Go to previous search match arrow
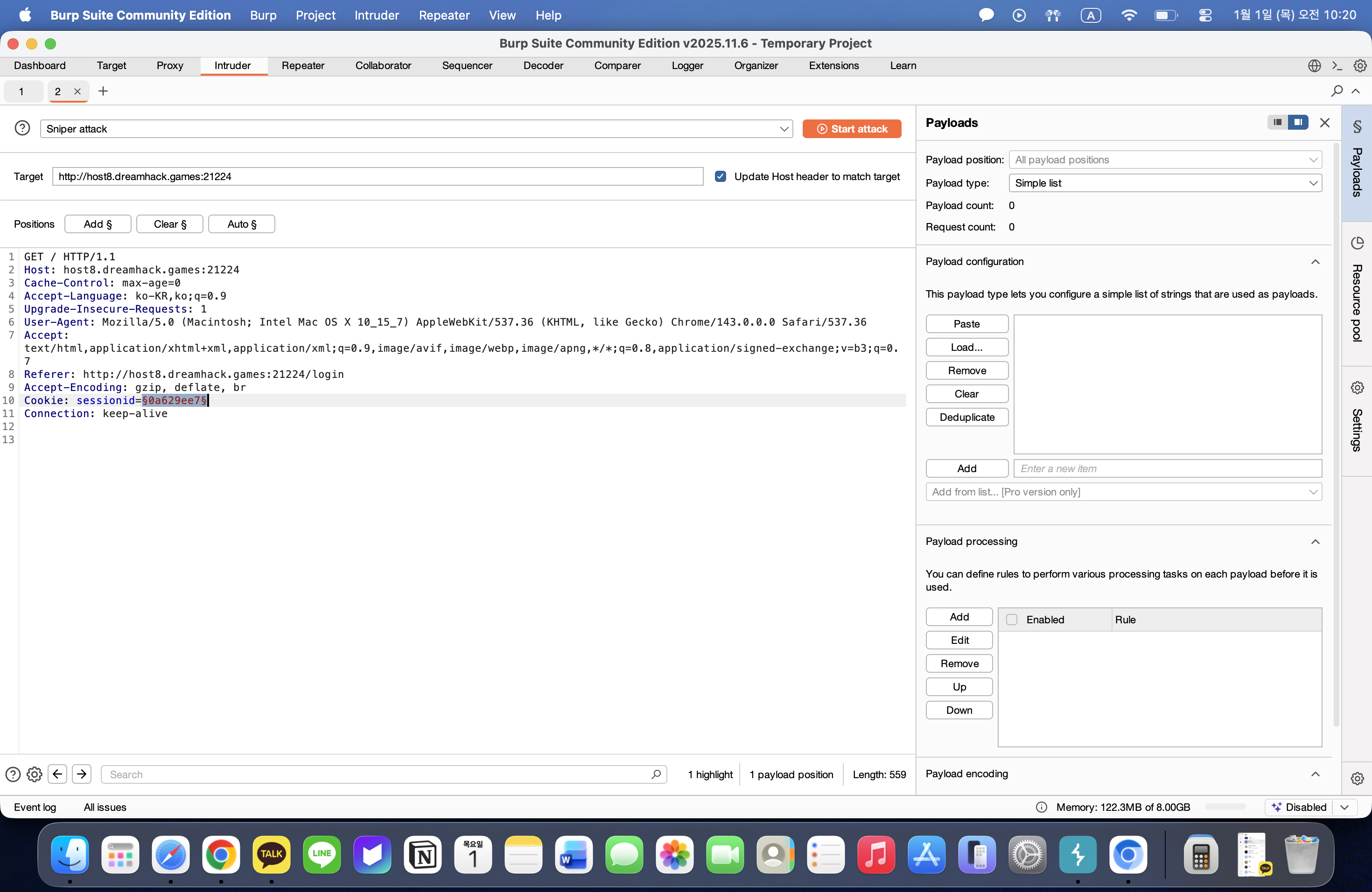 tap(57, 774)
